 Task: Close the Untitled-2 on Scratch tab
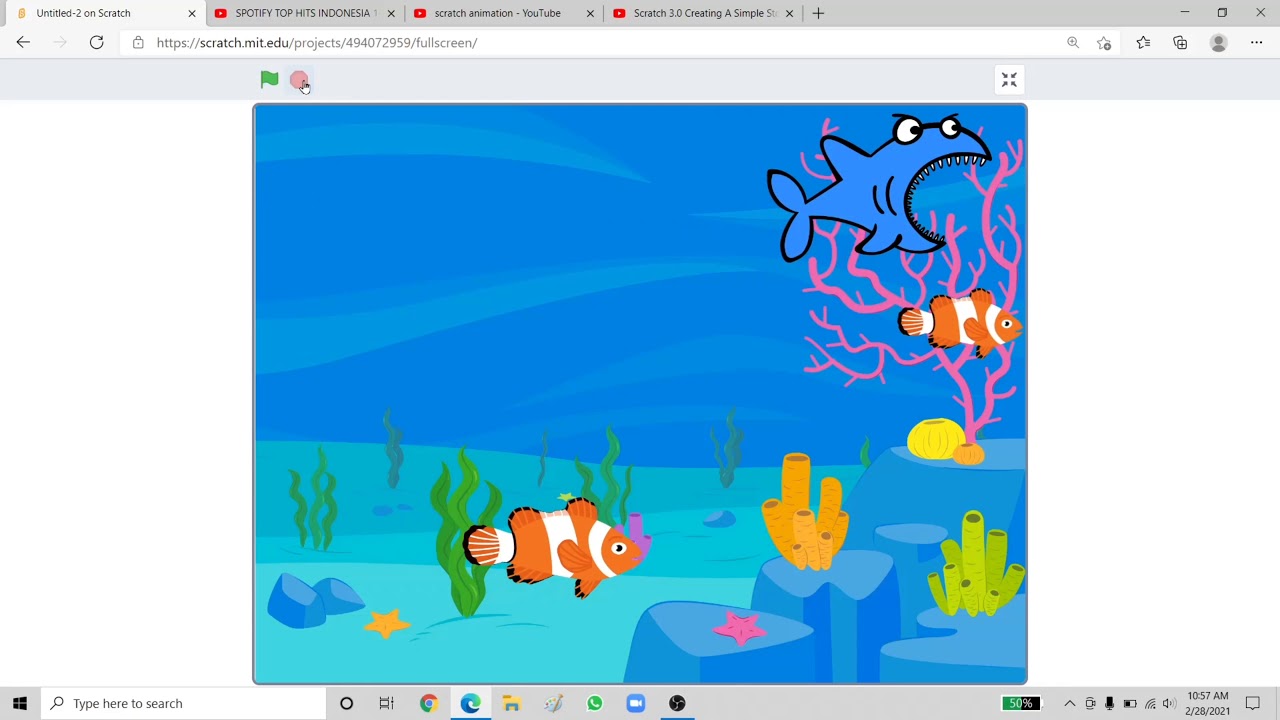(x=192, y=13)
